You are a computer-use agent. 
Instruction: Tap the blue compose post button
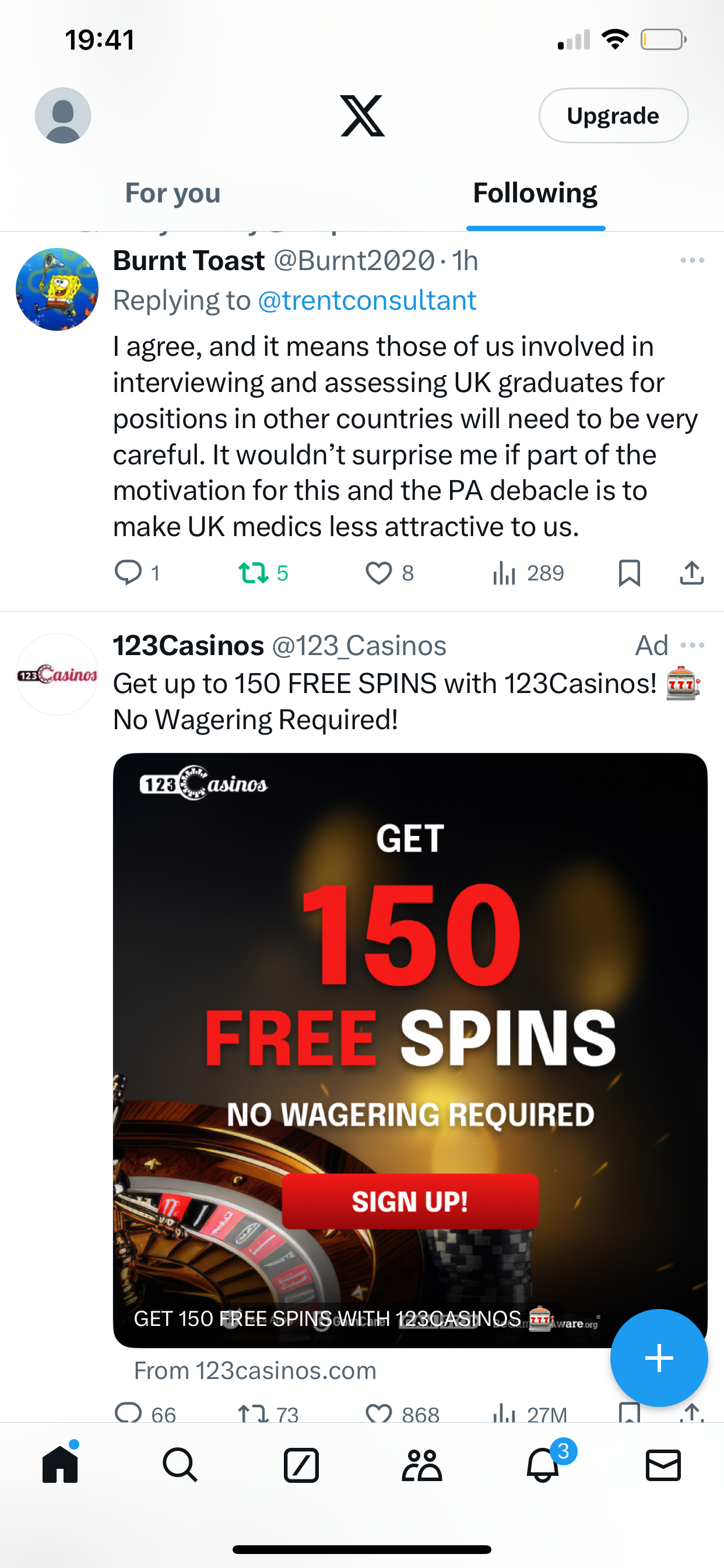click(x=659, y=1357)
